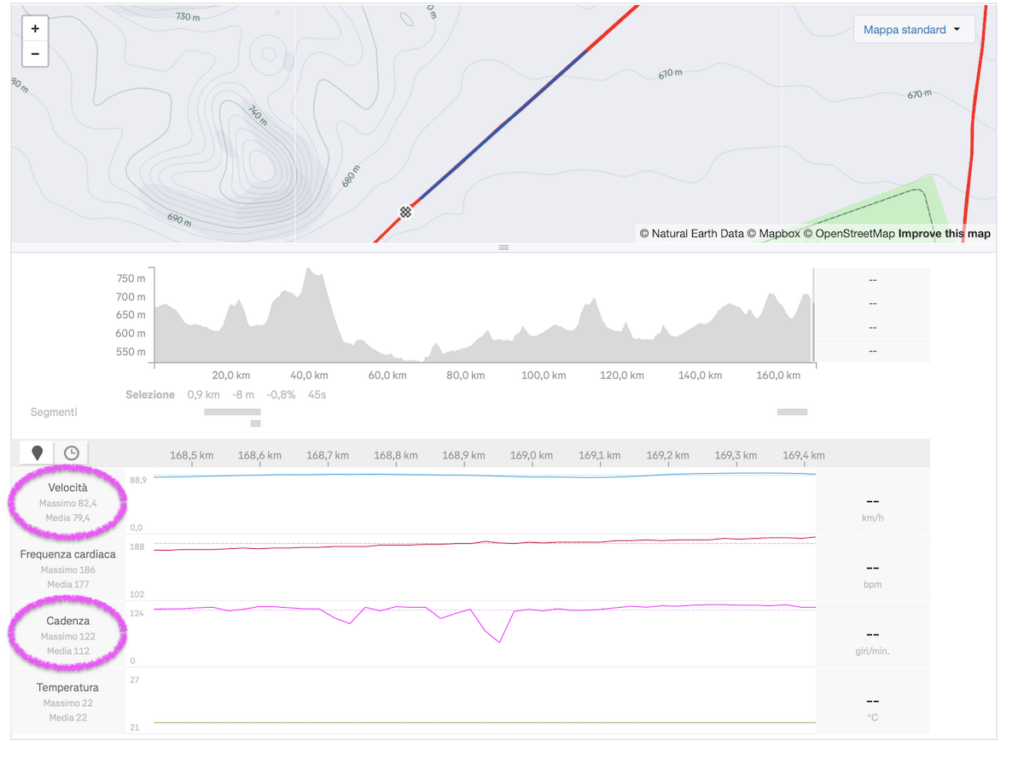The width and height of the screenshot is (1024, 759).
Task: Open the OpenStreetMap attribution link
Action: click(x=848, y=234)
